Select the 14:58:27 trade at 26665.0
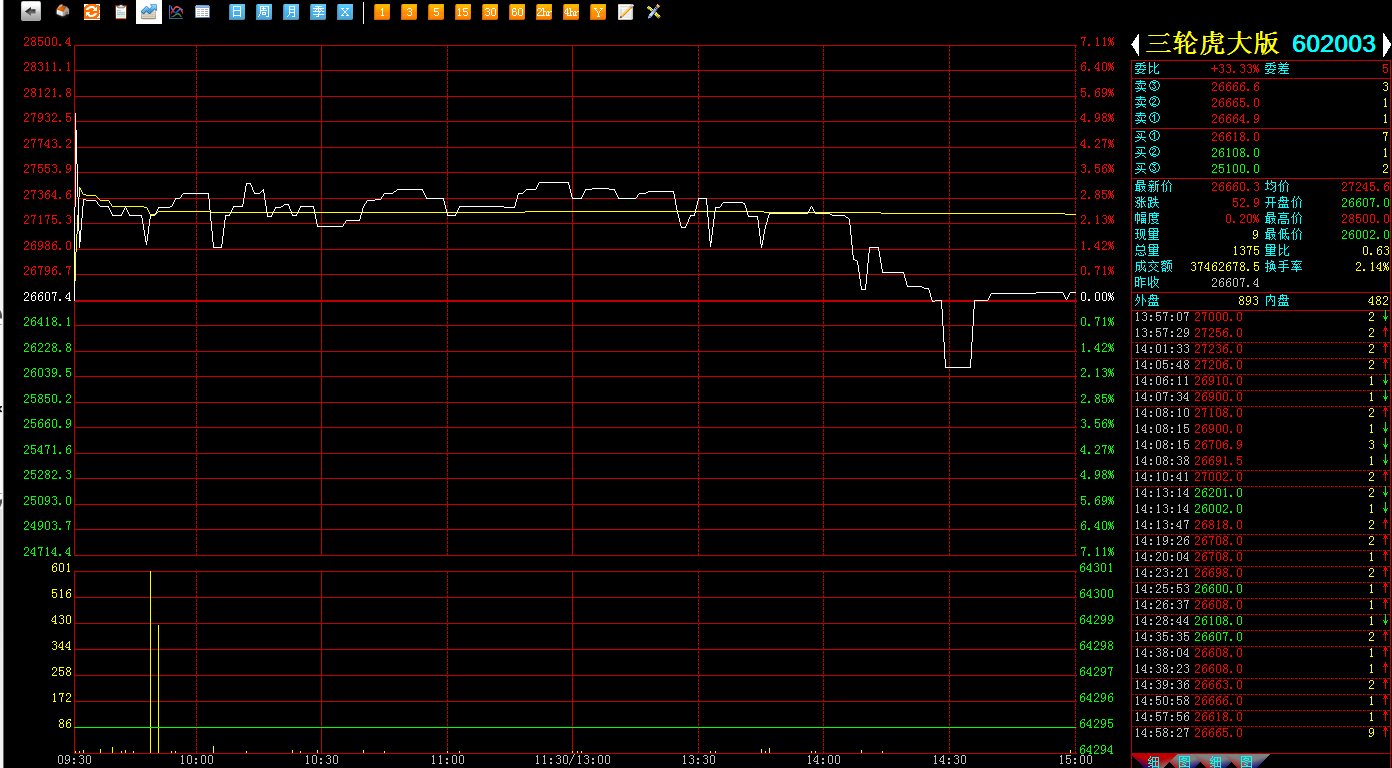 [x=1261, y=733]
